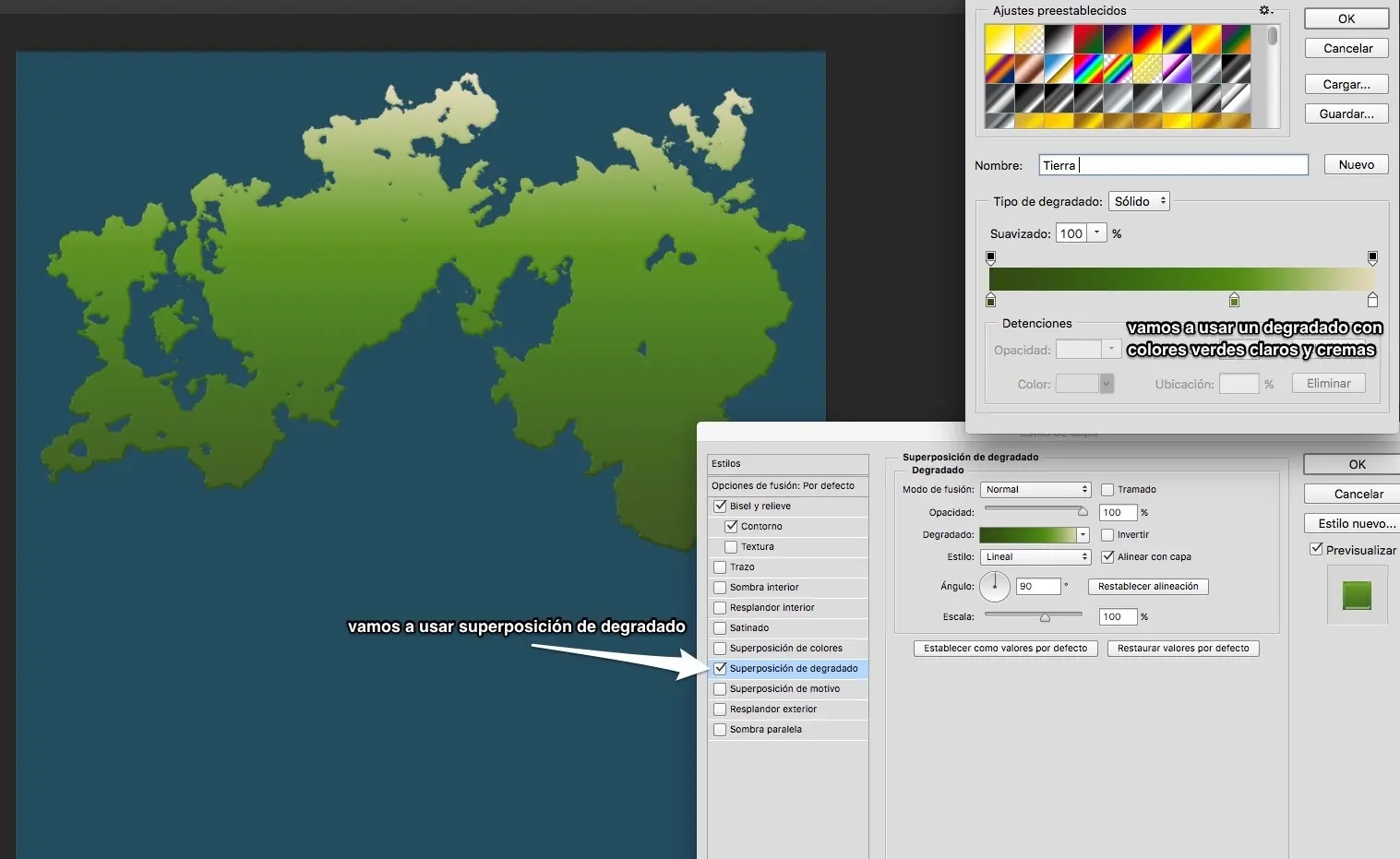The image size is (1400, 859).
Task: Select the yellow transparent stripes gradient preset
Action: pyautogui.click(x=1147, y=68)
